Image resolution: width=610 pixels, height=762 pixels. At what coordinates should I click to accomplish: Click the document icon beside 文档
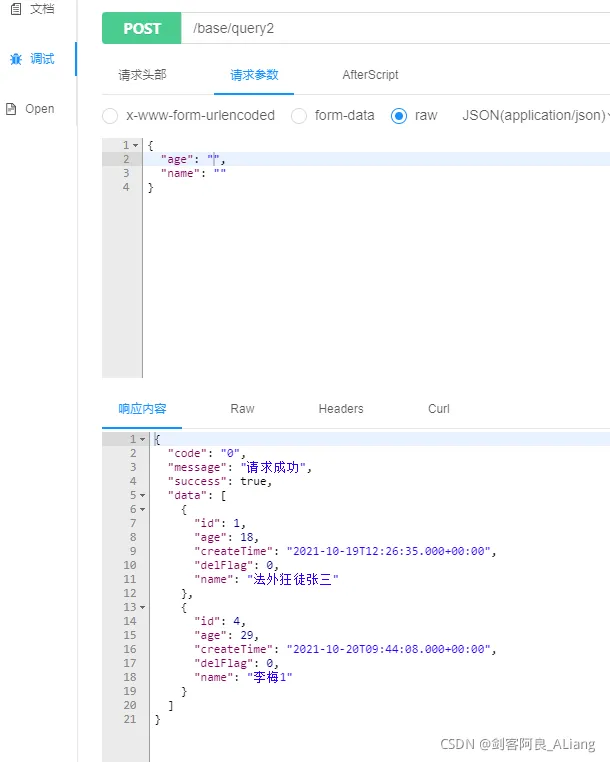click(x=16, y=9)
